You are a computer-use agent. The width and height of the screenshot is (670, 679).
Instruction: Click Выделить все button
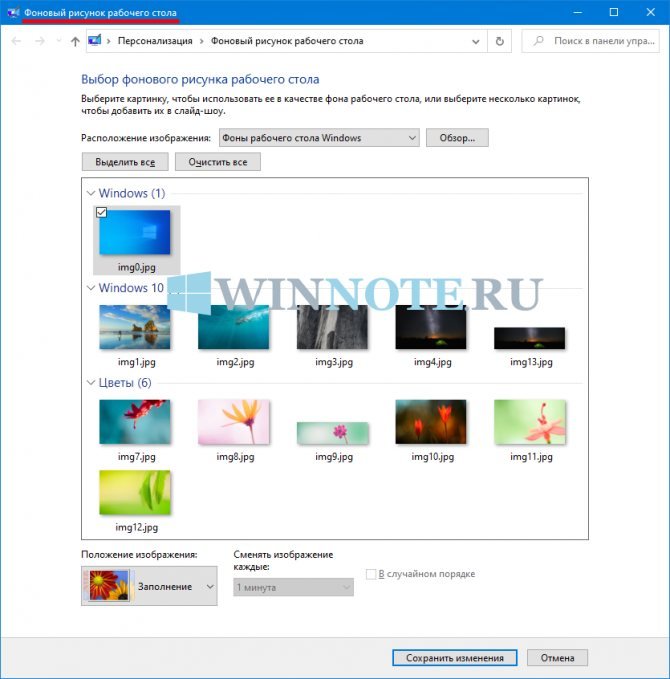tap(125, 162)
